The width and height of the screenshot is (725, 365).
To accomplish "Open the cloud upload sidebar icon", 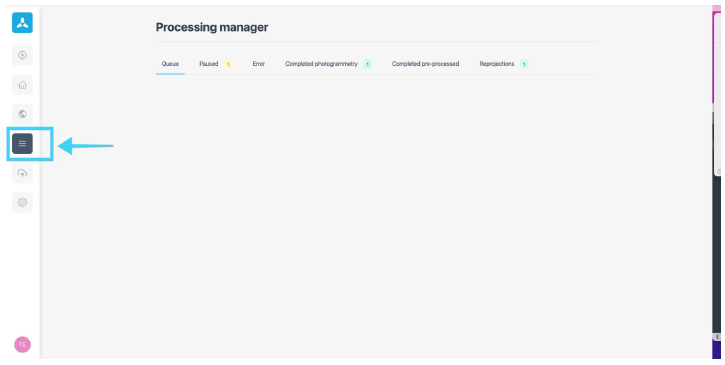I will tap(22, 173).
